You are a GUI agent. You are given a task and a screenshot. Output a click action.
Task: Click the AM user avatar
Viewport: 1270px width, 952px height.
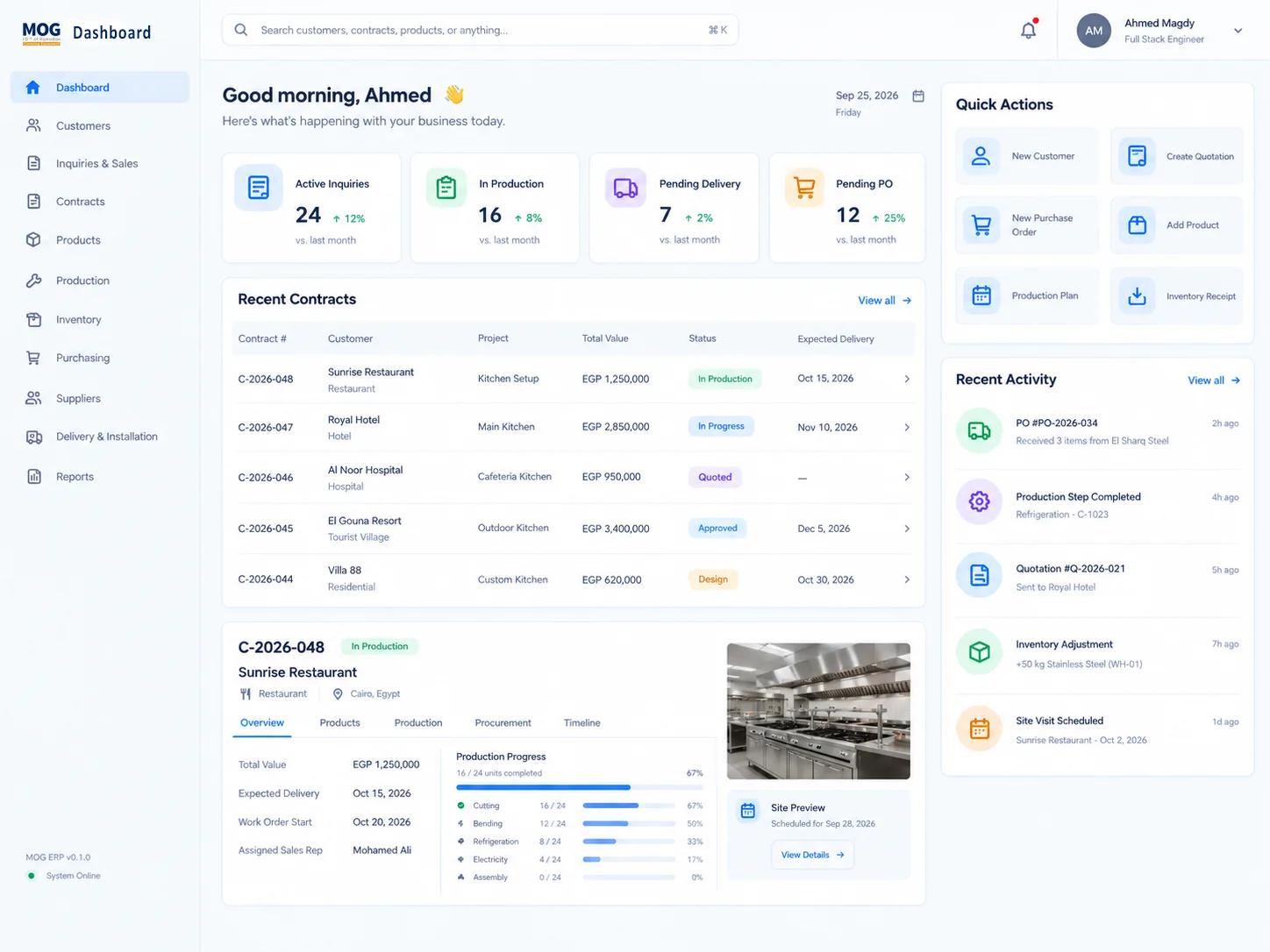pos(1094,31)
